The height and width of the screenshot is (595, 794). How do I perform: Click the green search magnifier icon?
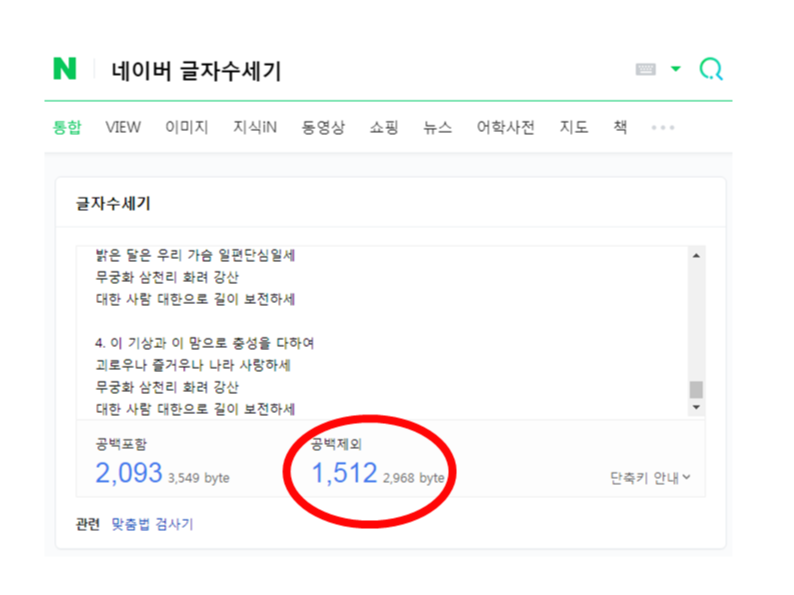pyautogui.click(x=711, y=69)
